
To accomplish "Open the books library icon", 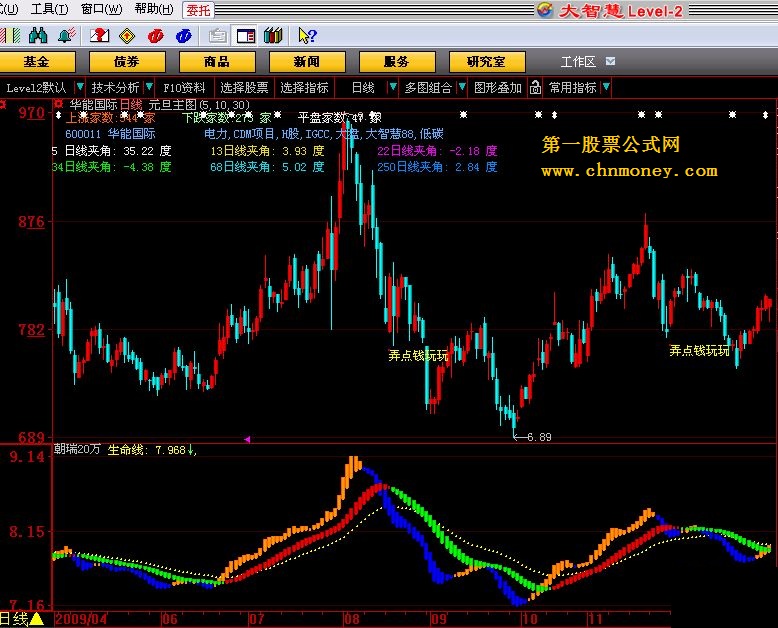I will [x=273, y=36].
